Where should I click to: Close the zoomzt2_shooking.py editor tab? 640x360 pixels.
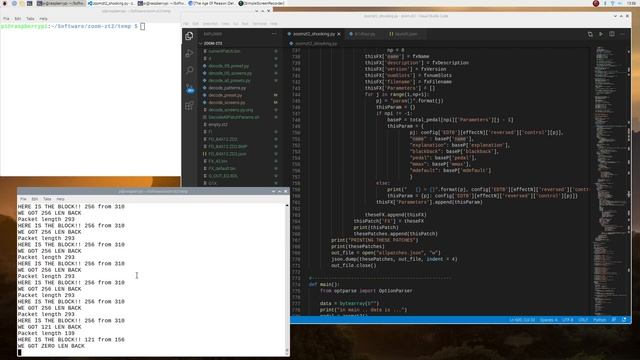(x=339, y=34)
